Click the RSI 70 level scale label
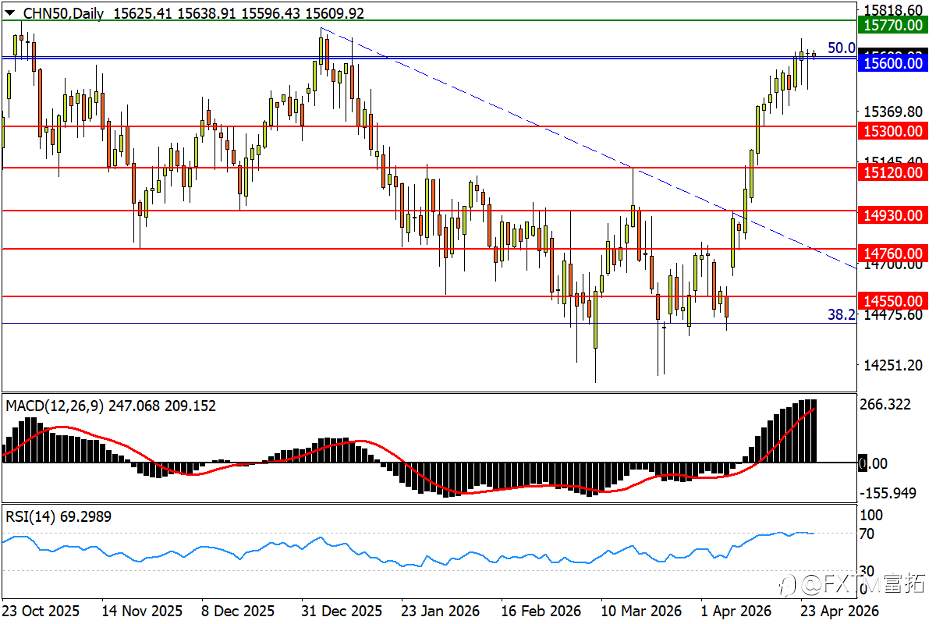This screenshot has width=936, height=624. (x=866, y=533)
